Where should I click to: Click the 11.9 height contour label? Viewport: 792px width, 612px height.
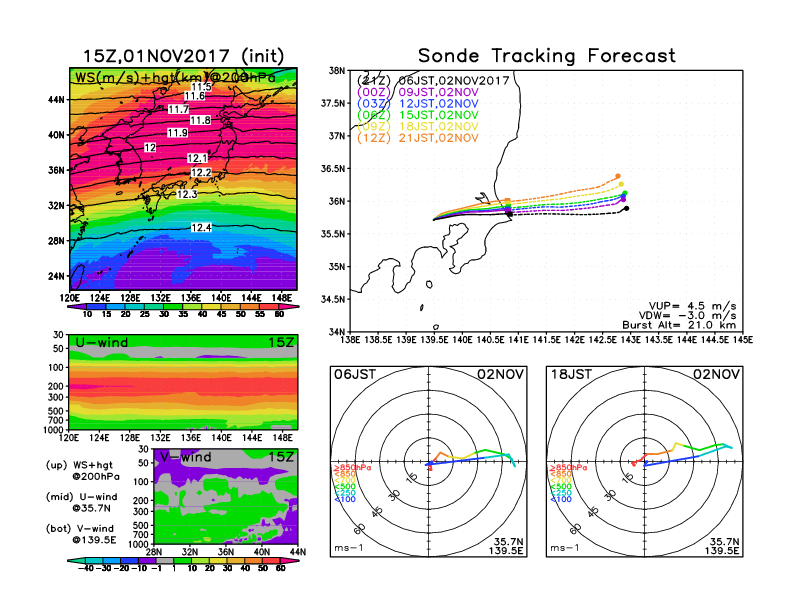pyautogui.click(x=178, y=133)
